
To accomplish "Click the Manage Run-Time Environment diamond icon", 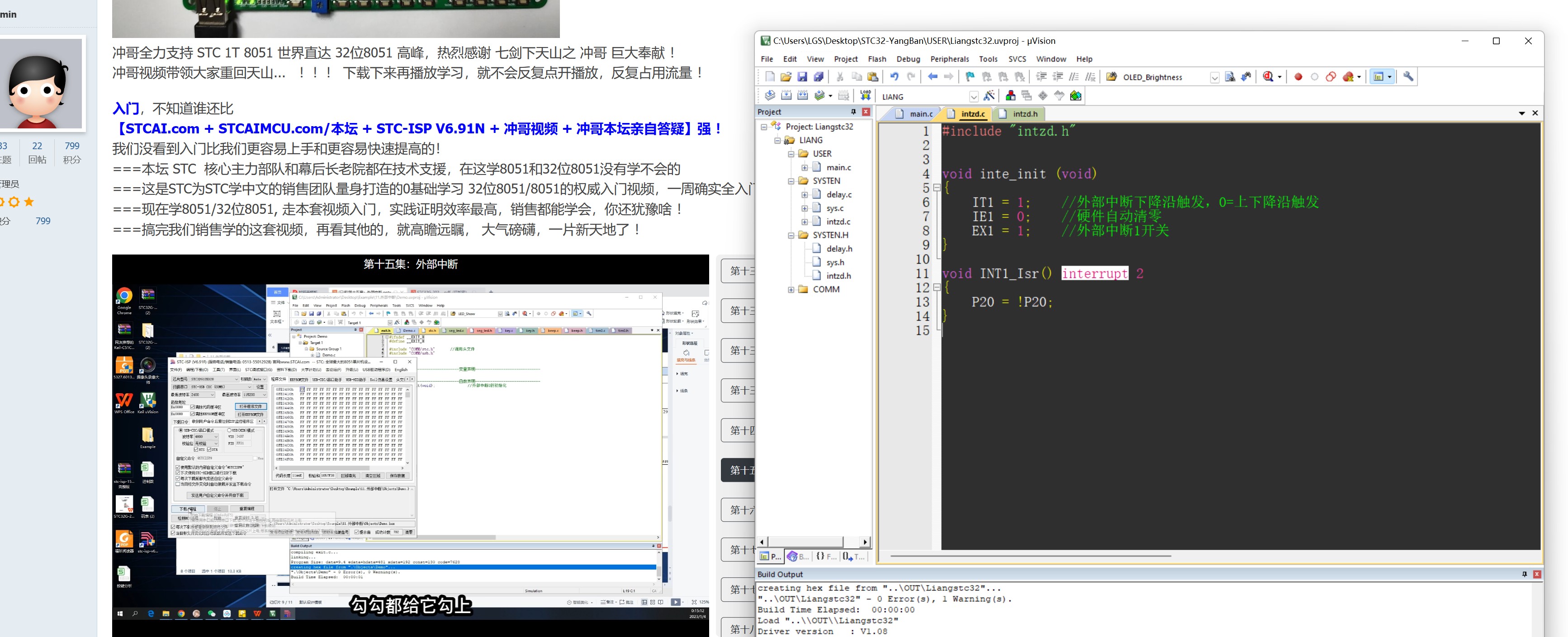I will tap(1043, 95).
